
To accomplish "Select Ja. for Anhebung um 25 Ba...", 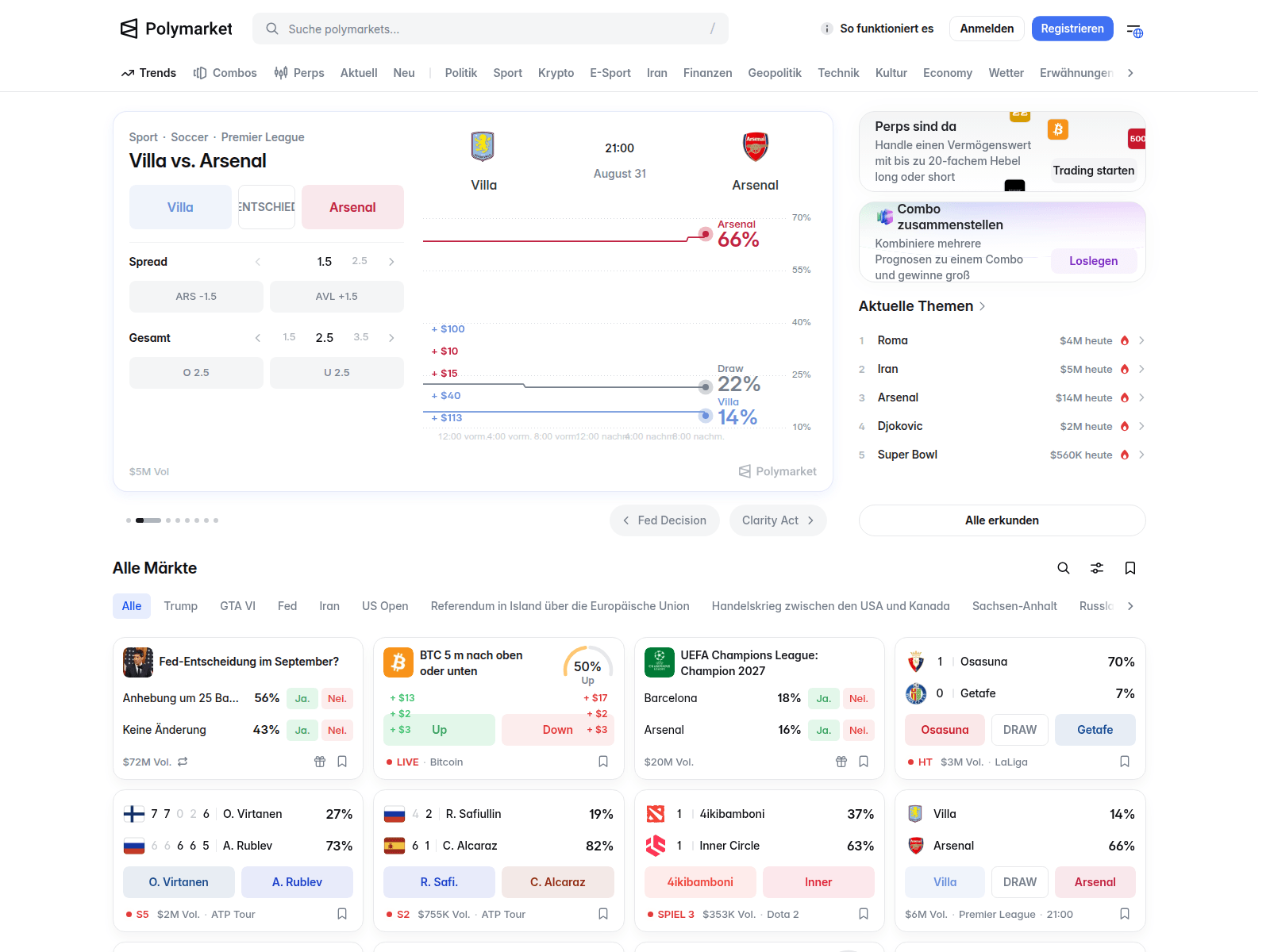I will (302, 699).
